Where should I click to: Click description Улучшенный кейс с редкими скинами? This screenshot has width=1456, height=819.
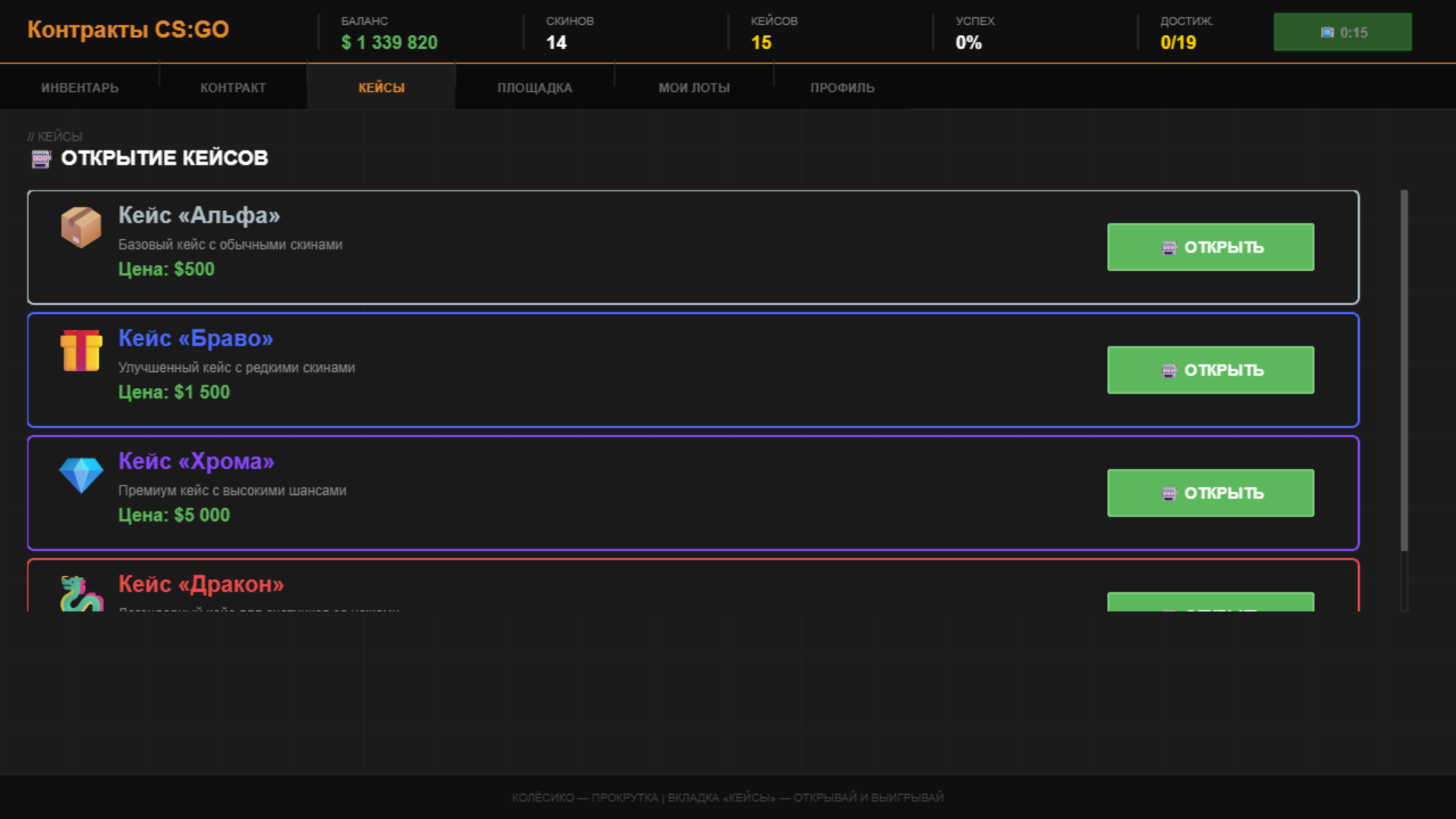[x=237, y=367]
